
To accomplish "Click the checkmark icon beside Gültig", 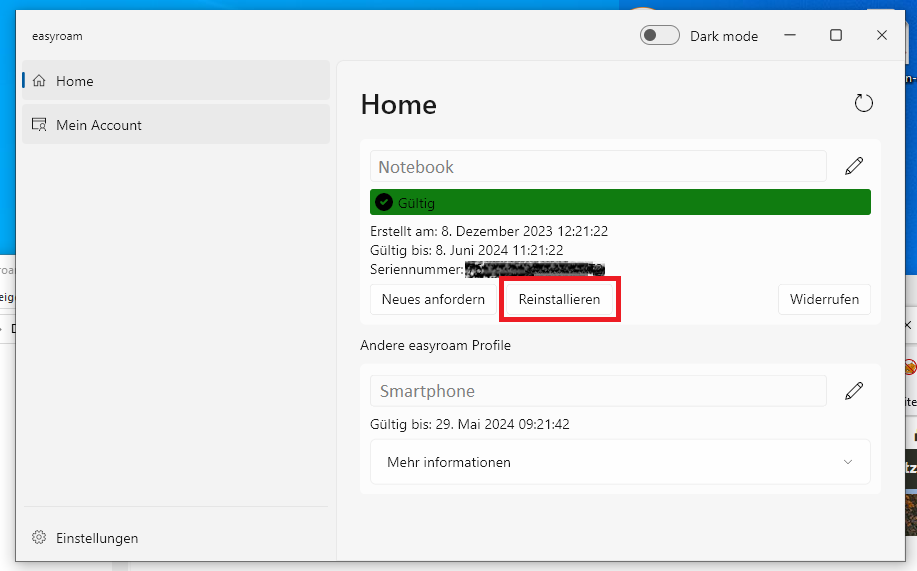I will 384,202.
